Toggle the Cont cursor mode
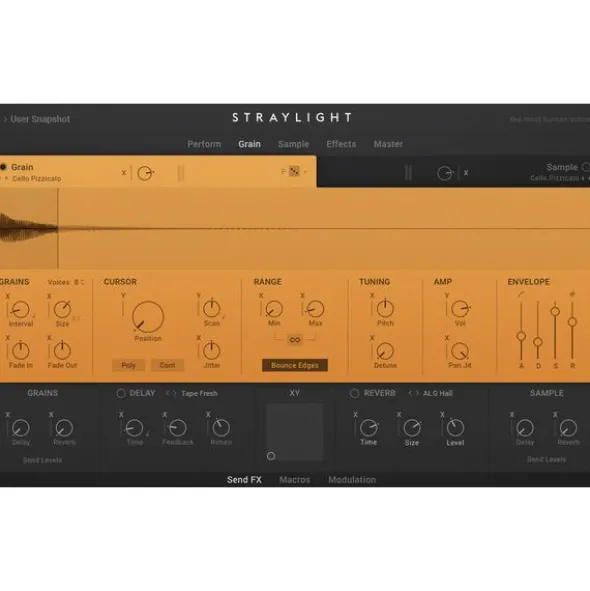This screenshot has height=591, width=590. pos(167,365)
